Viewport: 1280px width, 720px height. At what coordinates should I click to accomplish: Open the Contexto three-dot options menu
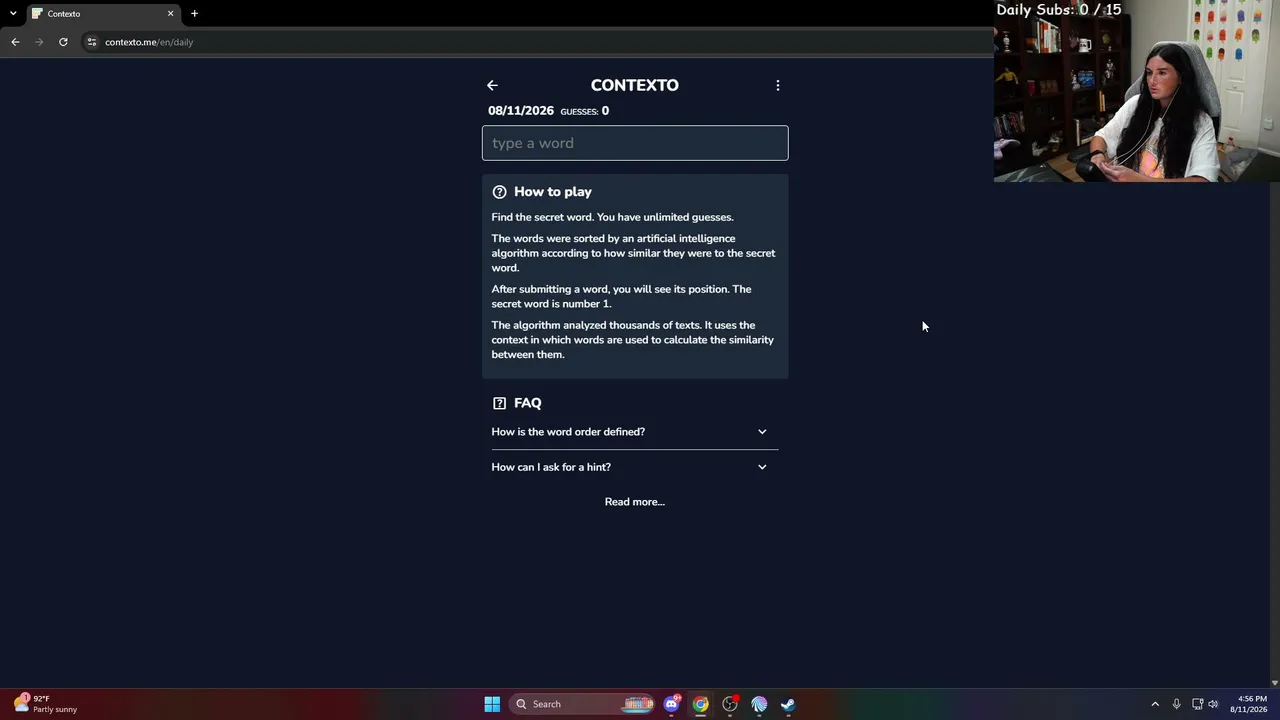tap(777, 85)
